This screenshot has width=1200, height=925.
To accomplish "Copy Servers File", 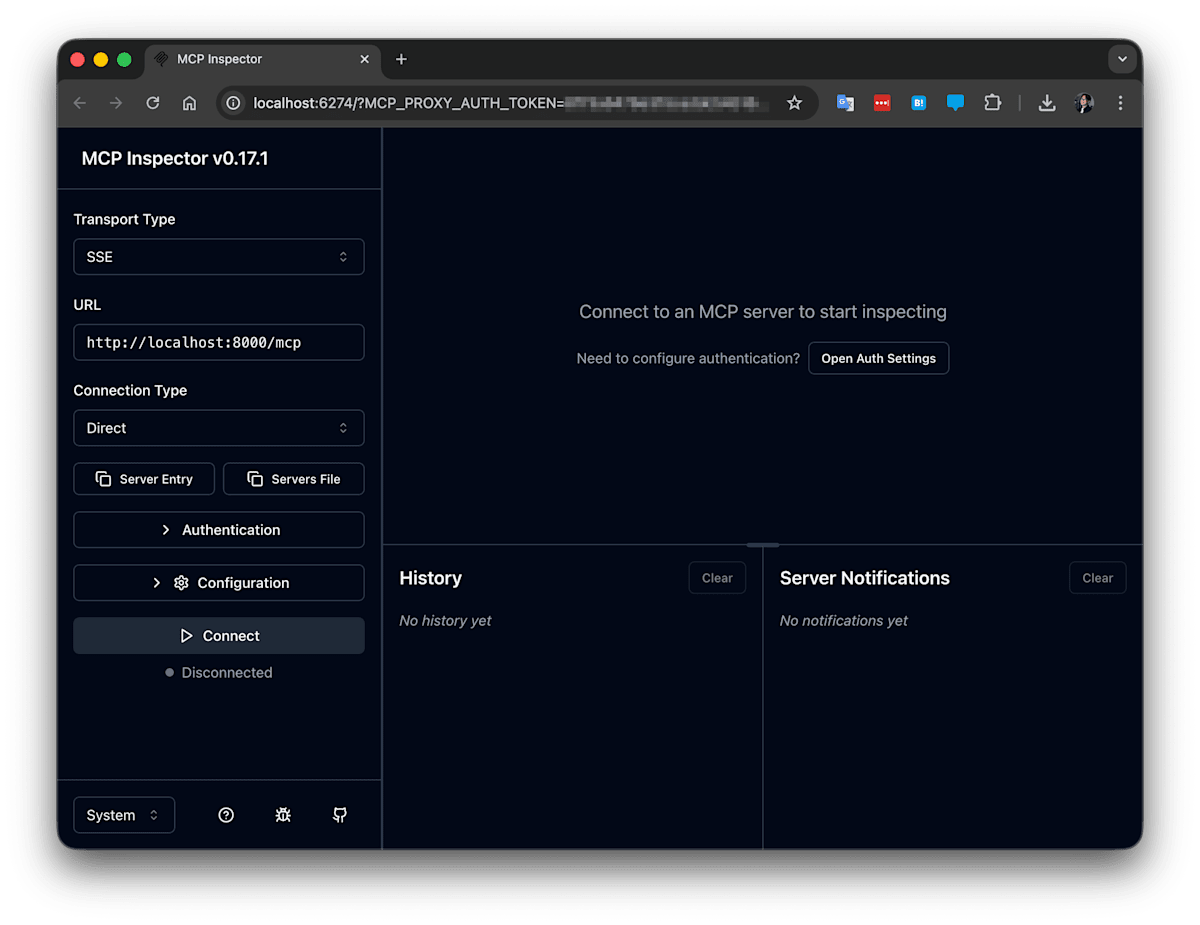I will pyautogui.click(x=294, y=479).
